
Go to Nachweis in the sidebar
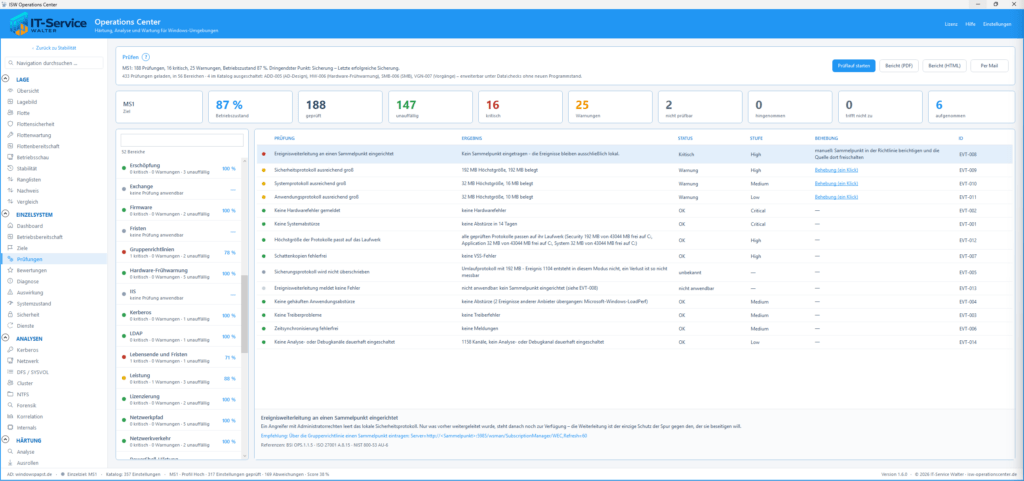(x=27, y=191)
